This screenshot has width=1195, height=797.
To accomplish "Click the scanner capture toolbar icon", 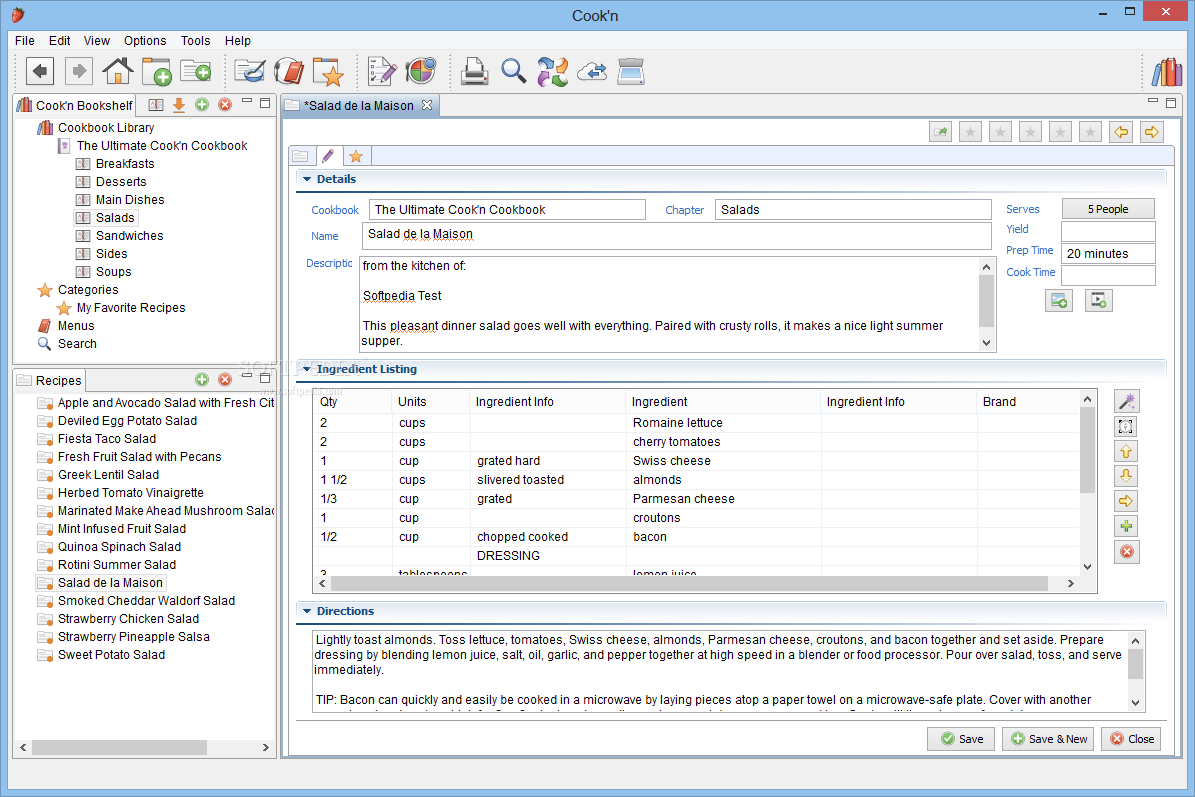I will [631, 72].
